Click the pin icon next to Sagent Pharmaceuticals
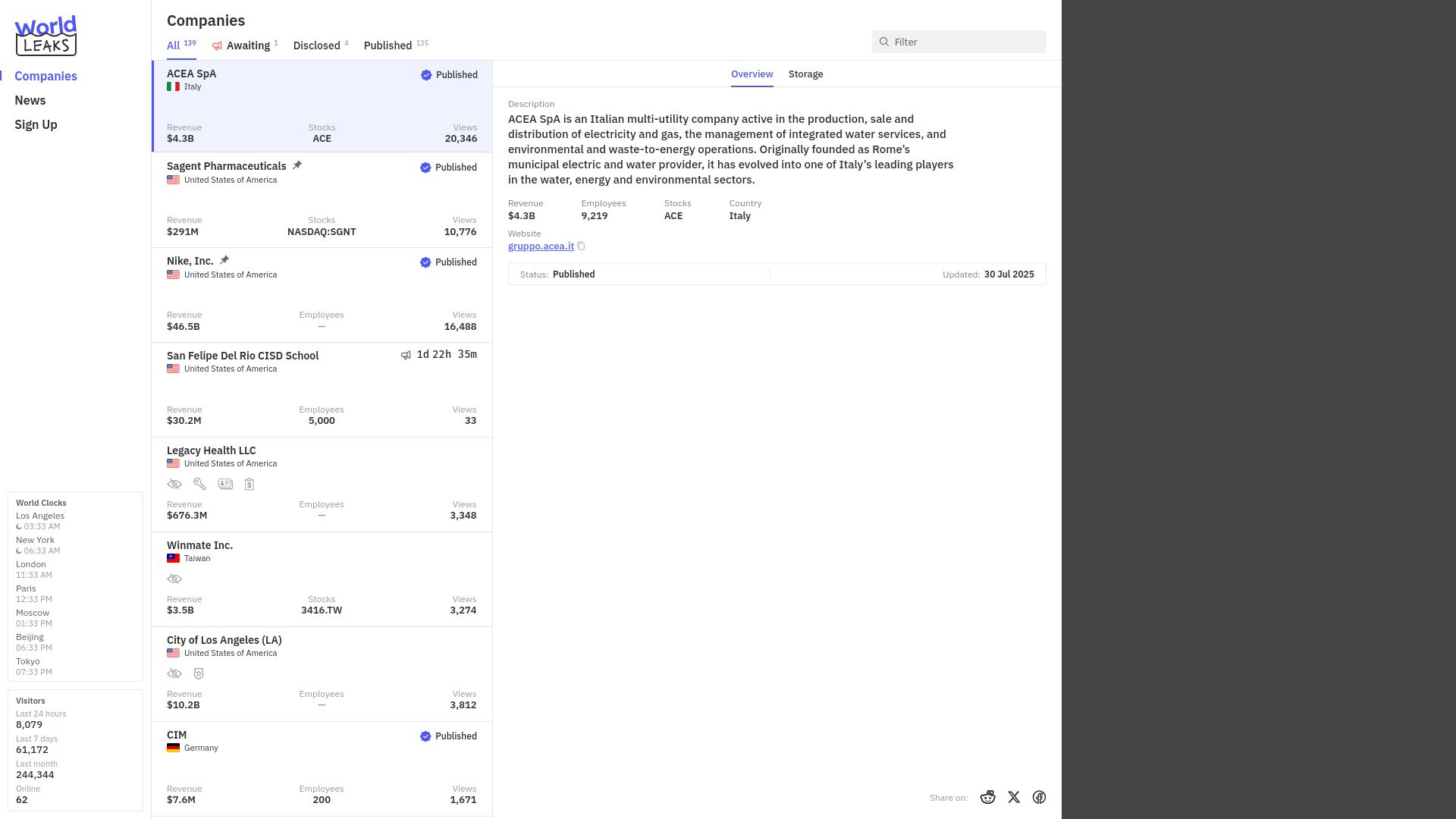Viewport: 1456px width, 819px height. point(297,165)
